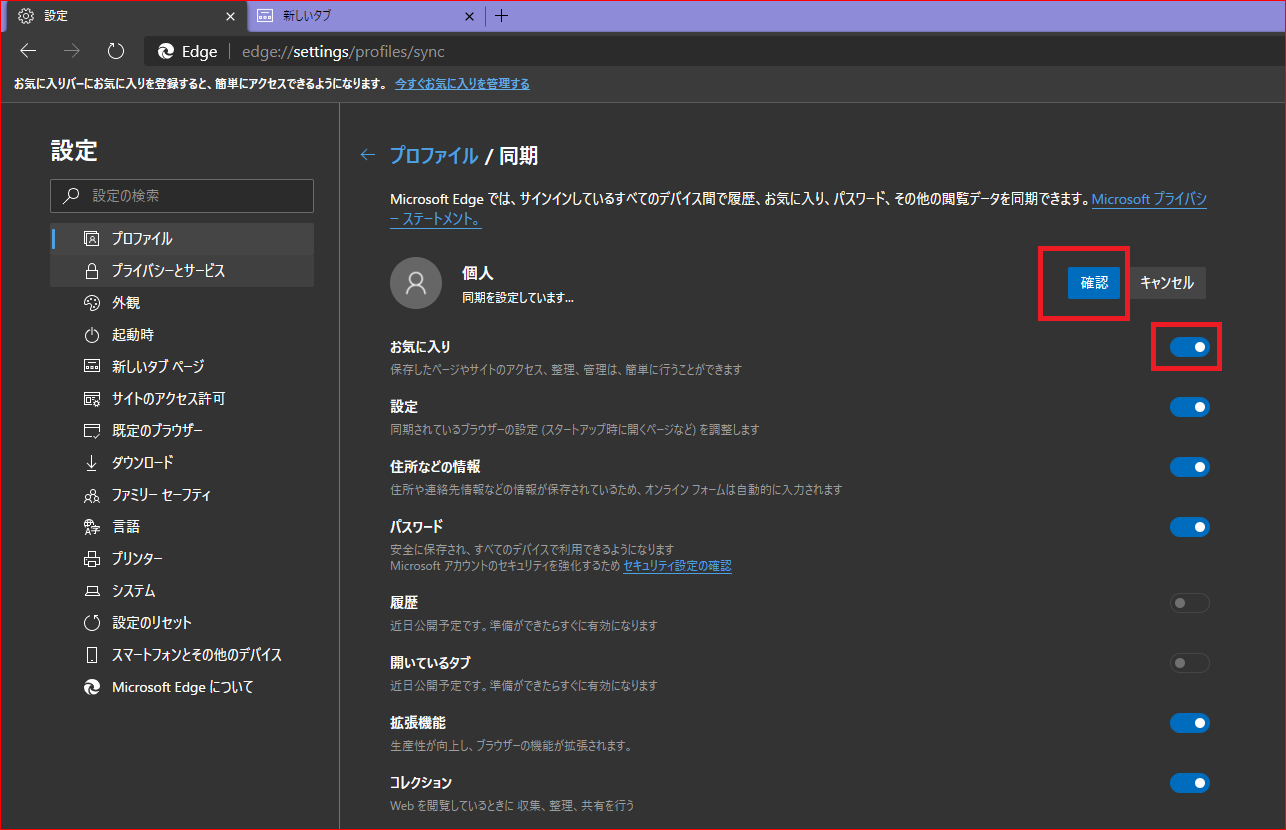Image resolution: width=1286 pixels, height=830 pixels.
Task: Click the lock icon for プライバシーとサービス
Action: click(x=92, y=271)
